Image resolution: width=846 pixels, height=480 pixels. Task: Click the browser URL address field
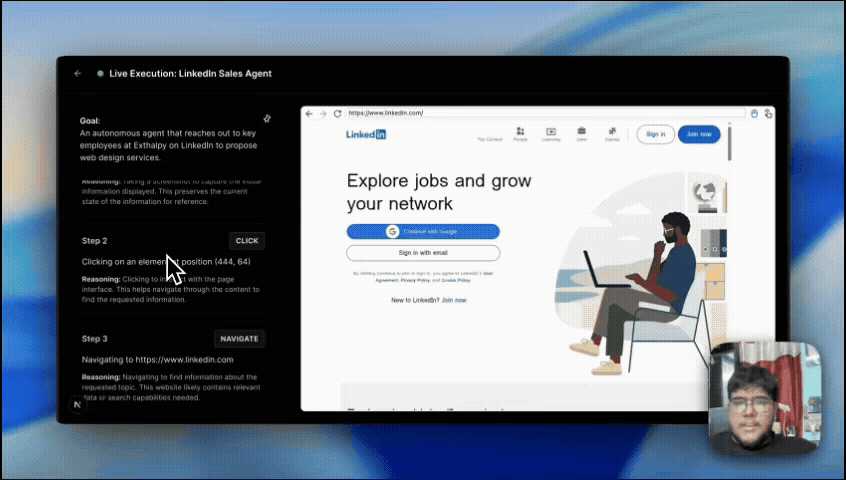545,113
